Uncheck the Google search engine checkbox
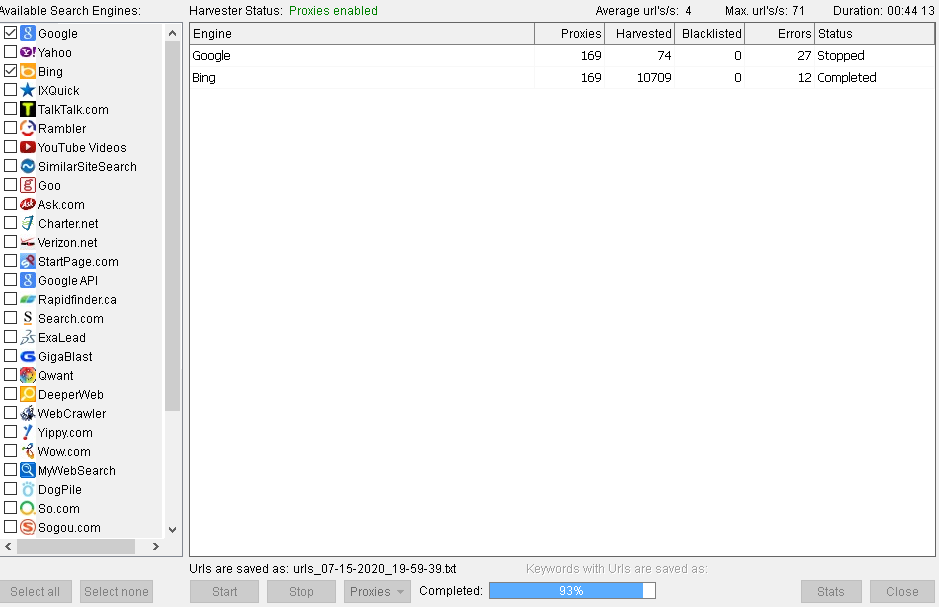The width and height of the screenshot is (939, 607). pyautogui.click(x=10, y=32)
